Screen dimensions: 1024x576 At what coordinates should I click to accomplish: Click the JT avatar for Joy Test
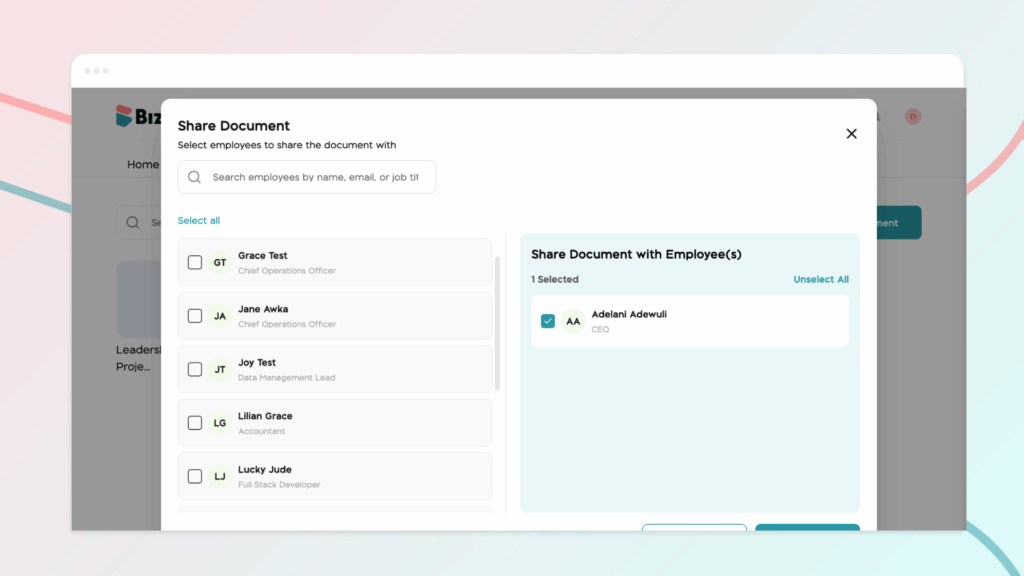tap(220, 370)
